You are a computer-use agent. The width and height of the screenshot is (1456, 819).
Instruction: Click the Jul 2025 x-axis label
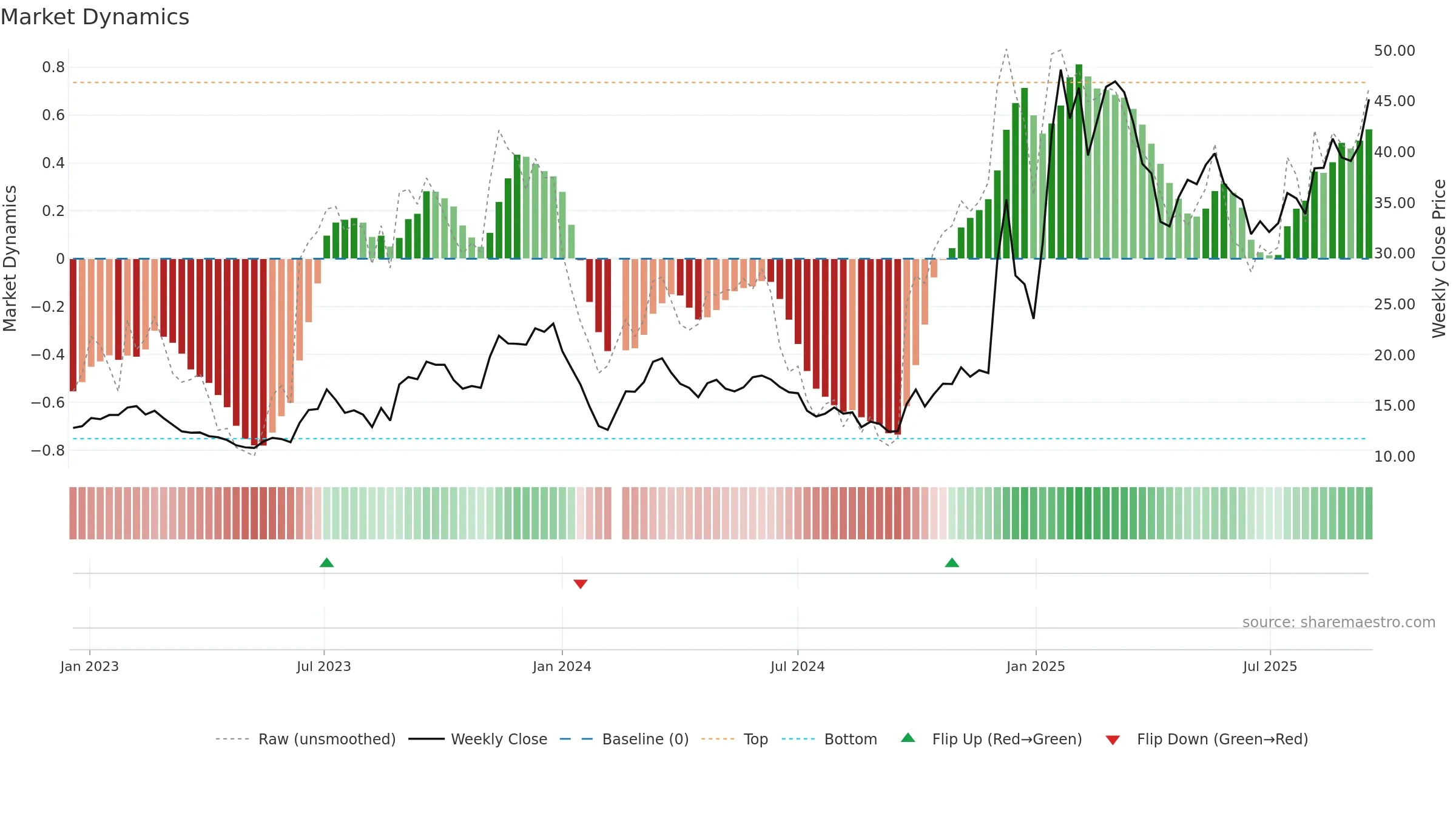click(x=1270, y=666)
